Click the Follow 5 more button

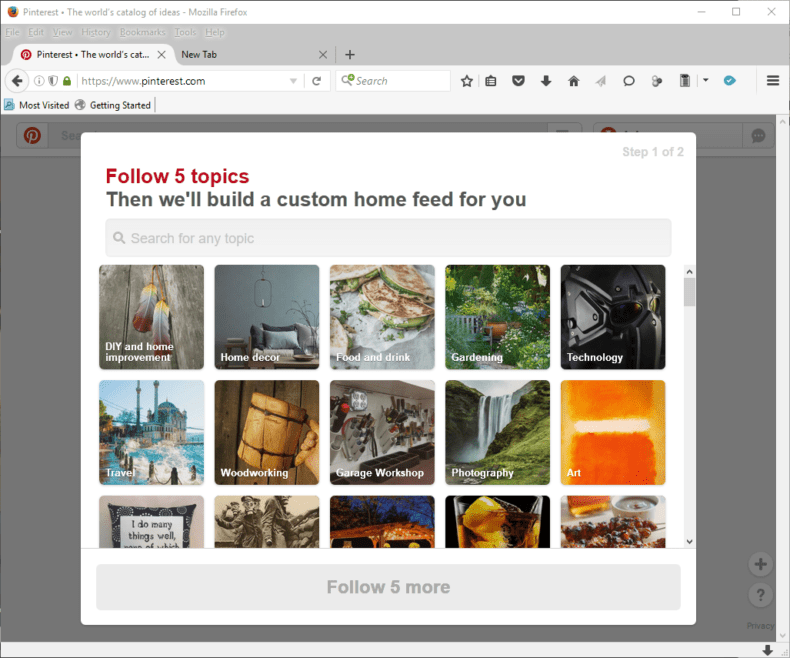(x=388, y=587)
